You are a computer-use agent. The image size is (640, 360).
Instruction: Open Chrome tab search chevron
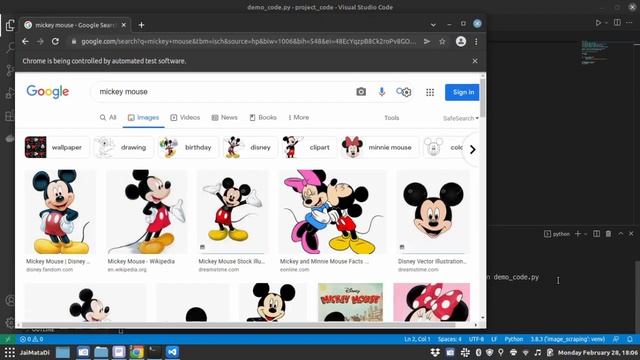point(433,25)
